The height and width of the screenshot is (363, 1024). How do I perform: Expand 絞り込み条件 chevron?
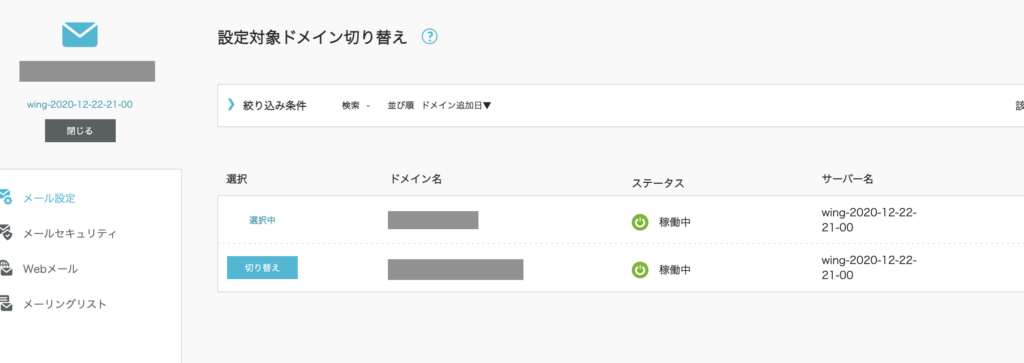(x=231, y=104)
